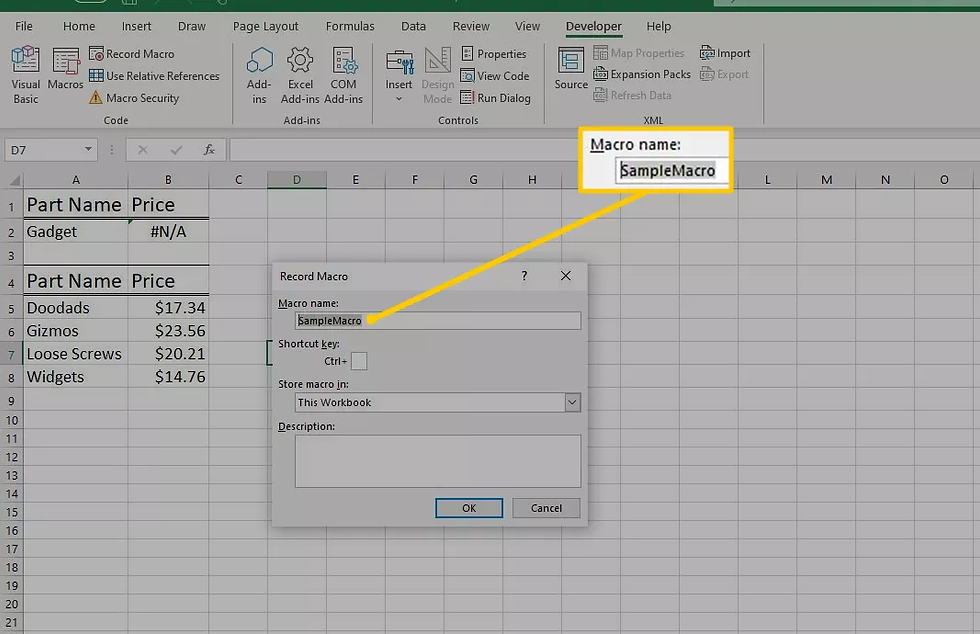The width and height of the screenshot is (980, 634).
Task: Open control Properties
Action: point(494,54)
